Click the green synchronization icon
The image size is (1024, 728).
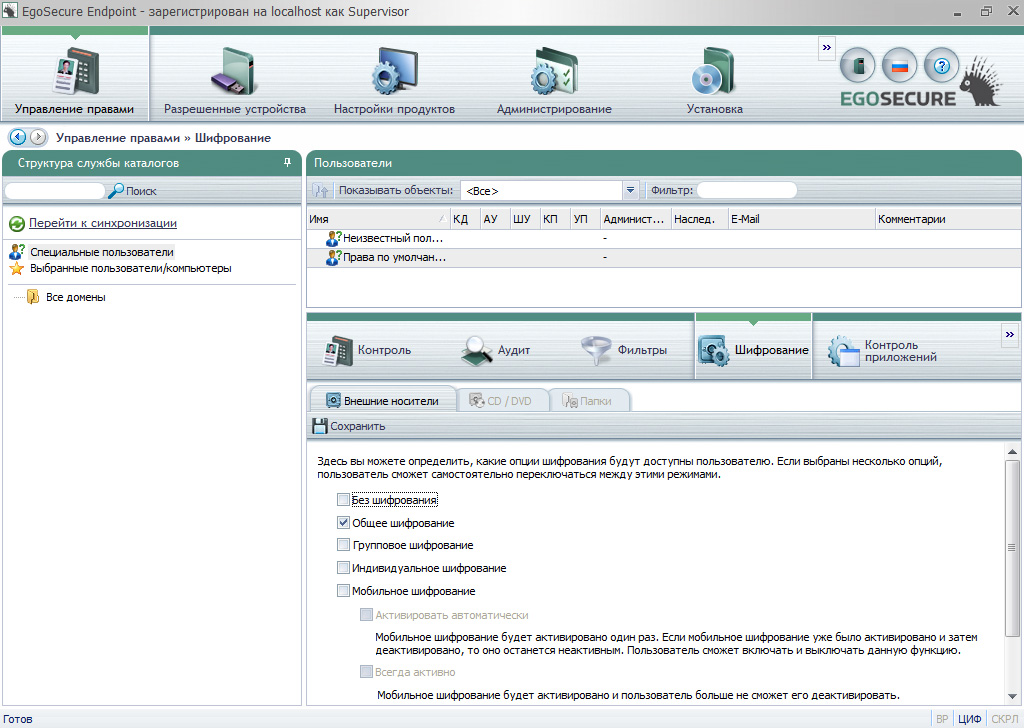tap(17, 224)
